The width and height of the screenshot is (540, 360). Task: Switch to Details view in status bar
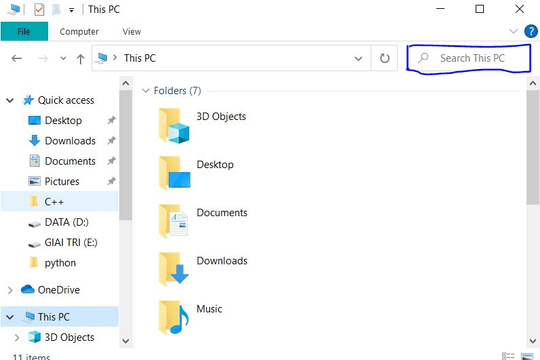pyautogui.click(x=508, y=356)
